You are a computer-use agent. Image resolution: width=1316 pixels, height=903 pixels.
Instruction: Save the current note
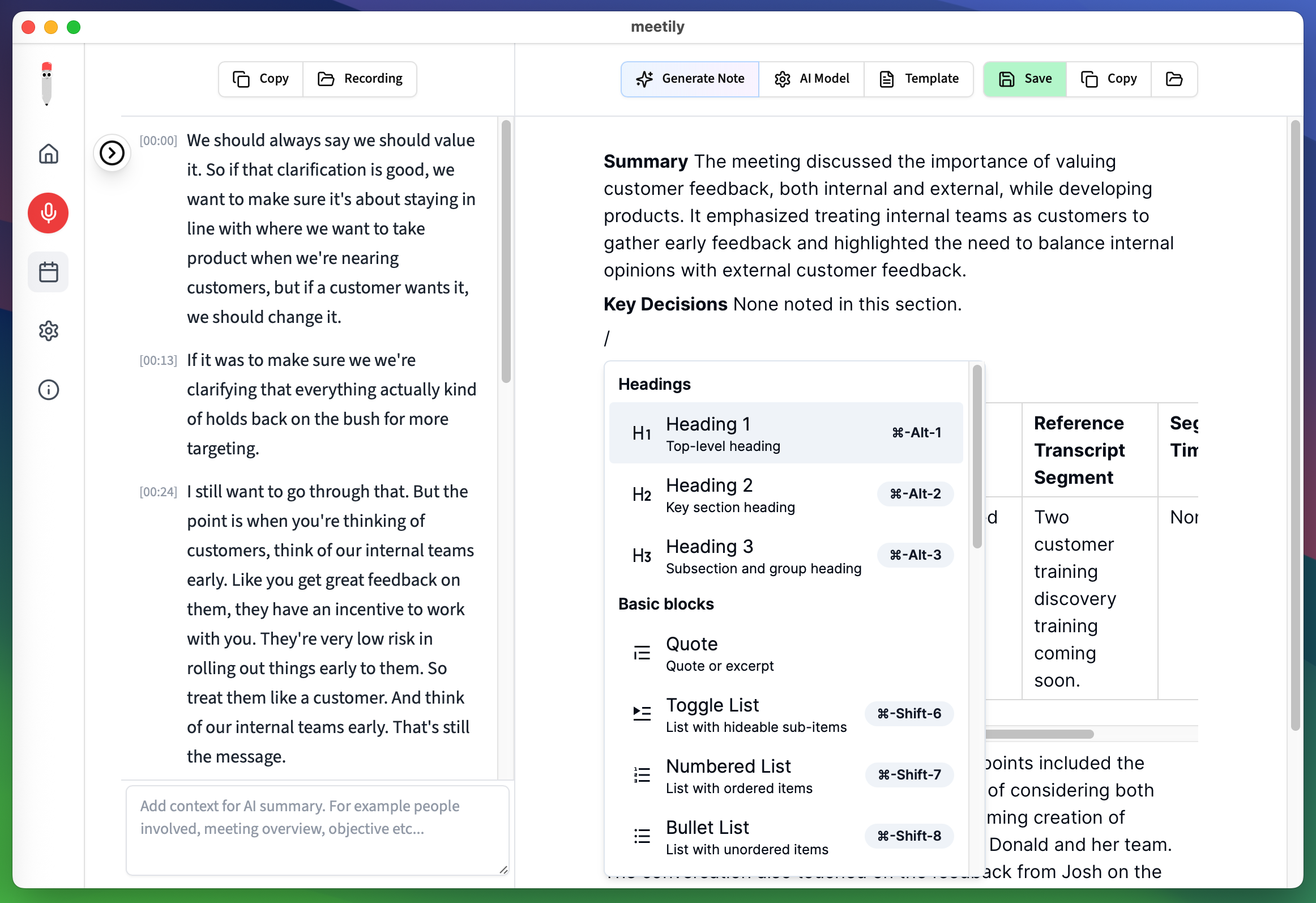pos(1024,79)
